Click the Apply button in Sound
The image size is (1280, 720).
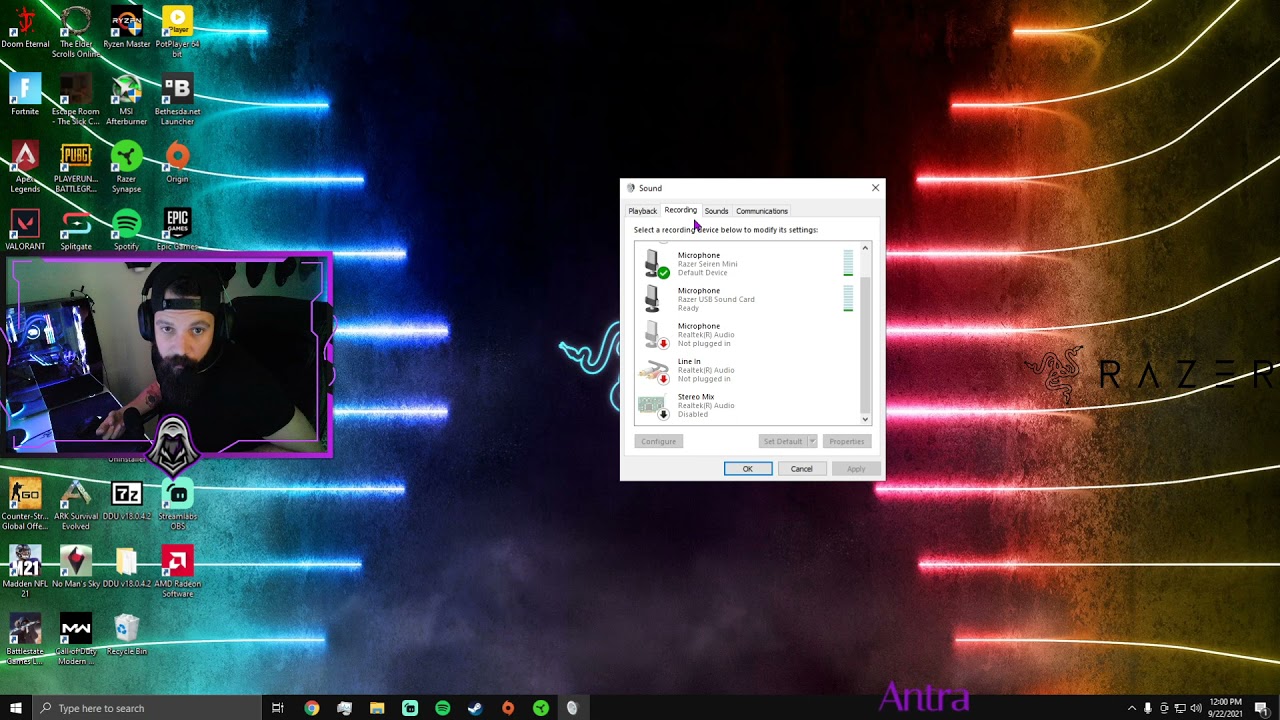pyautogui.click(x=856, y=469)
